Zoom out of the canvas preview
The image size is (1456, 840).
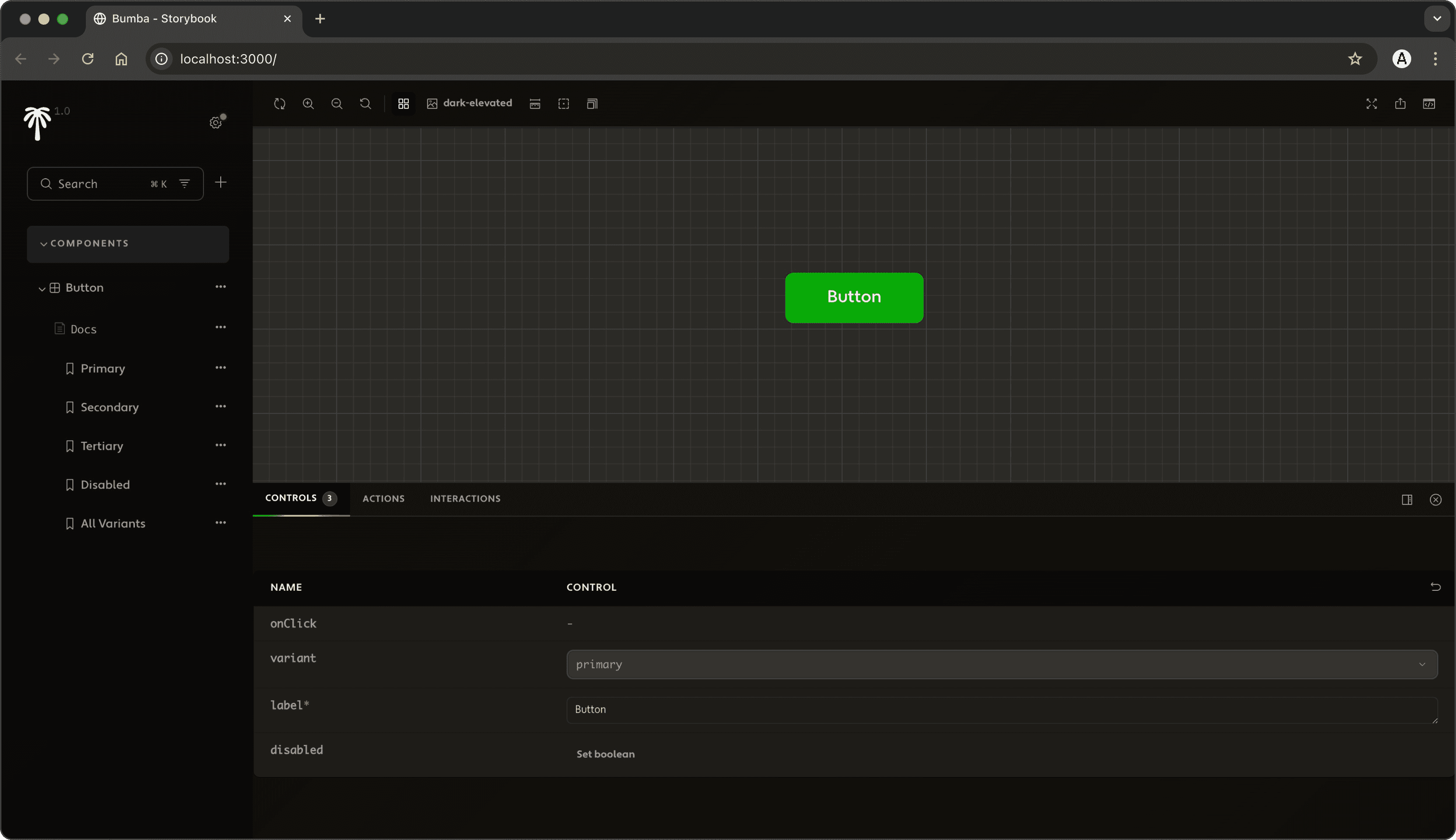337,104
